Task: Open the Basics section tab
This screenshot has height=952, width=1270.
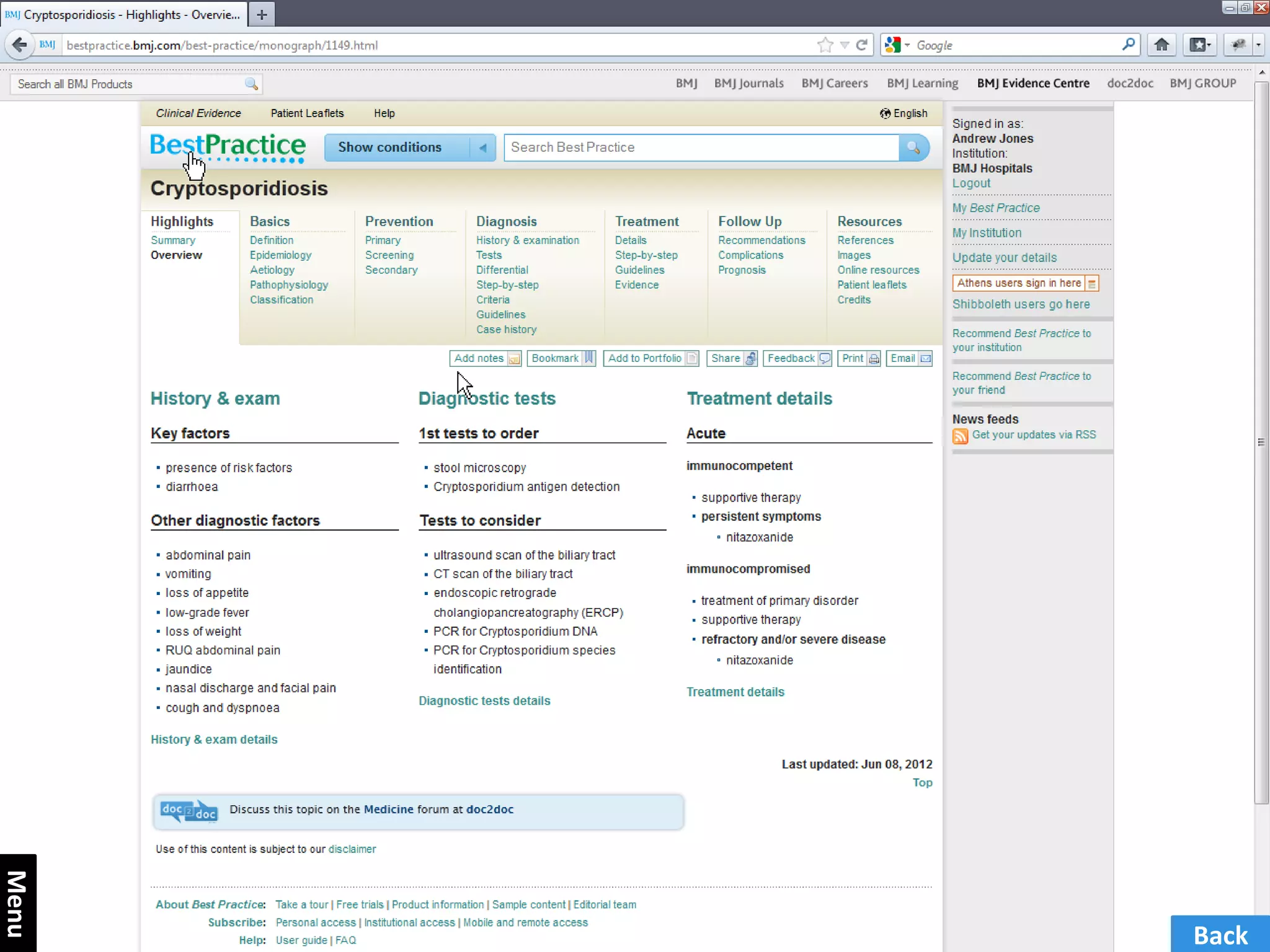Action: point(270,221)
